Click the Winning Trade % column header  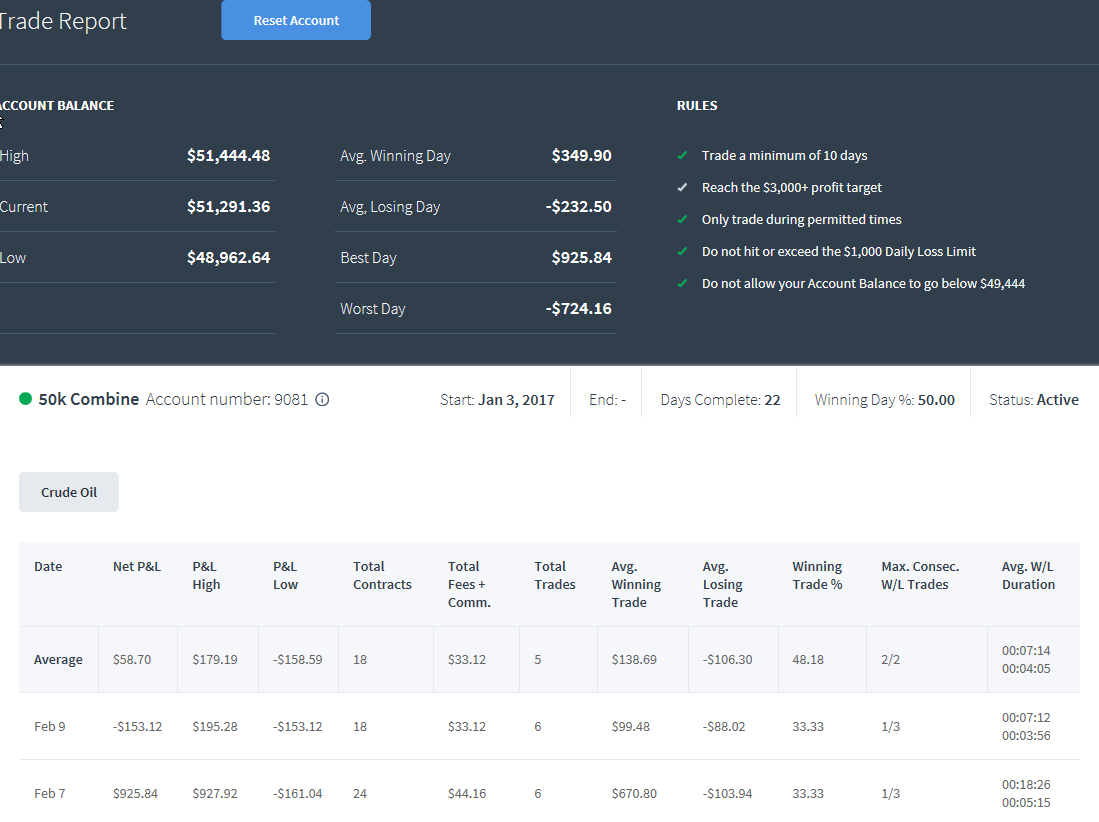point(817,575)
